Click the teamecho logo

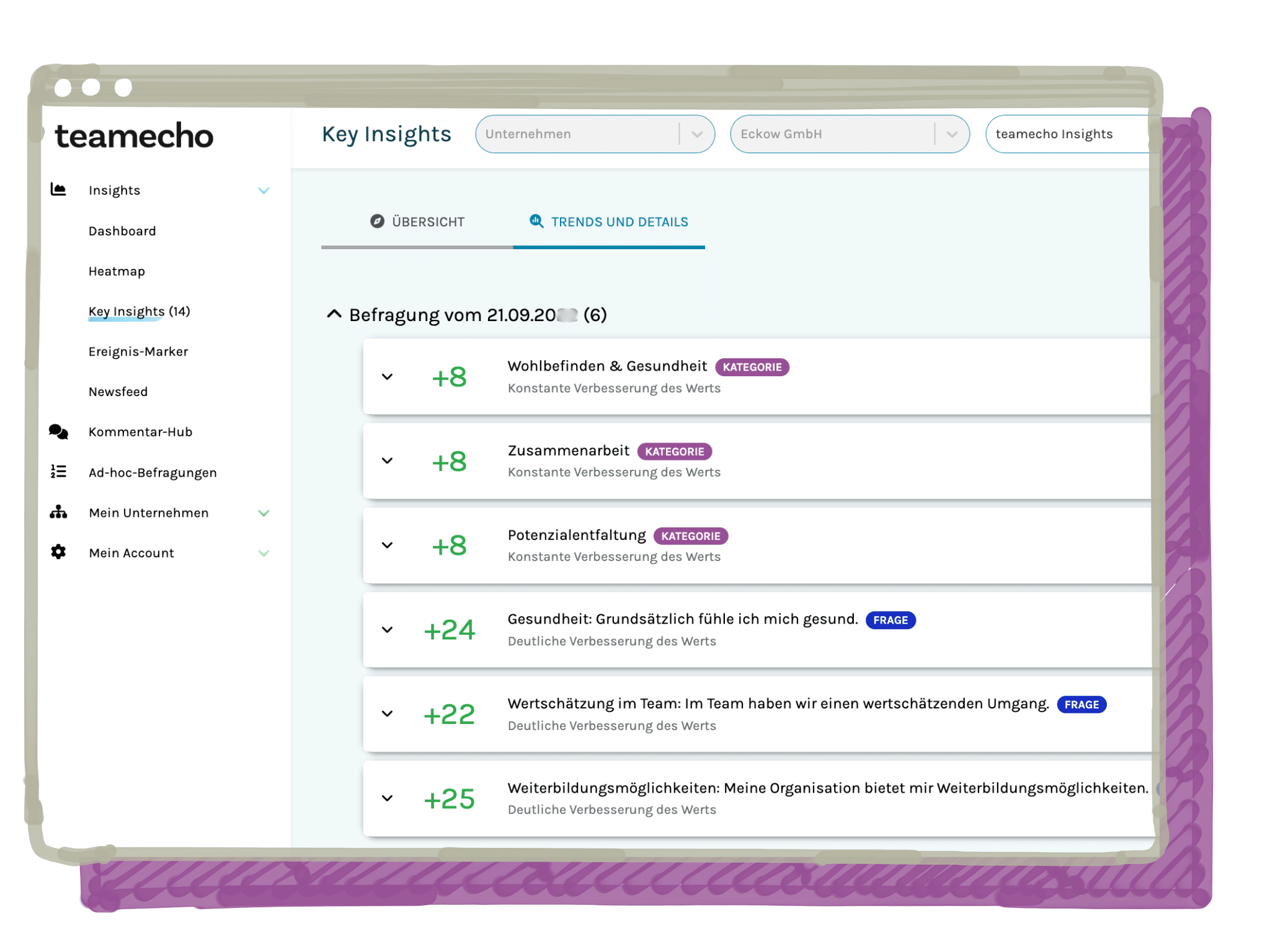click(134, 136)
